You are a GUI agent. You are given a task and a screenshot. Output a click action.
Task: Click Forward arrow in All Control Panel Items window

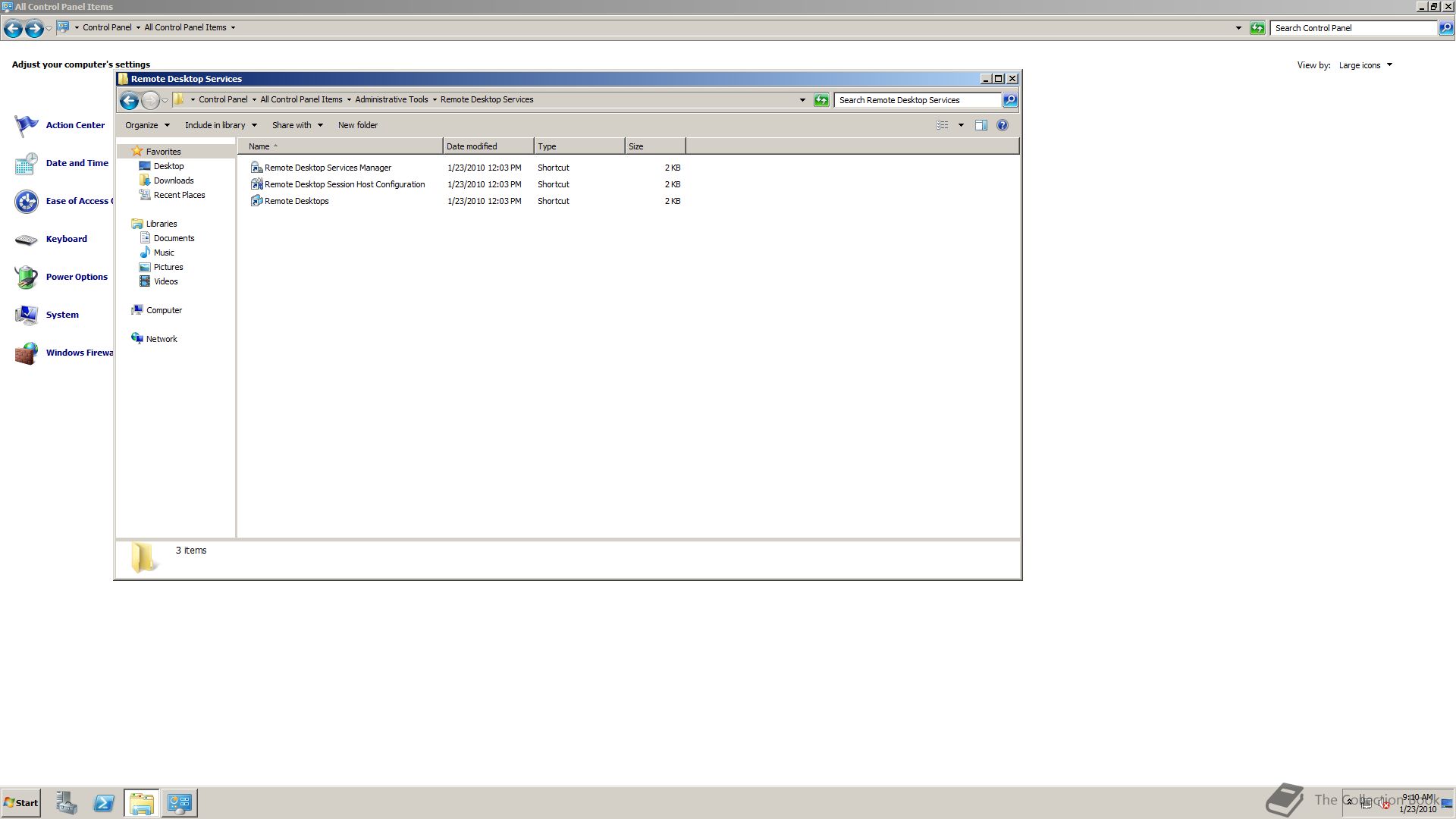34,29
